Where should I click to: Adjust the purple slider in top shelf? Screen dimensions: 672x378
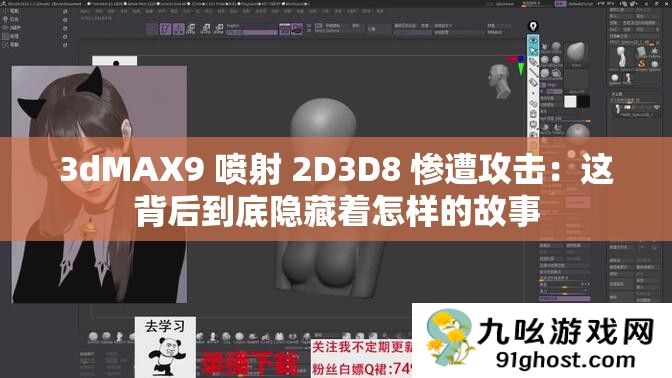click(x=252, y=32)
